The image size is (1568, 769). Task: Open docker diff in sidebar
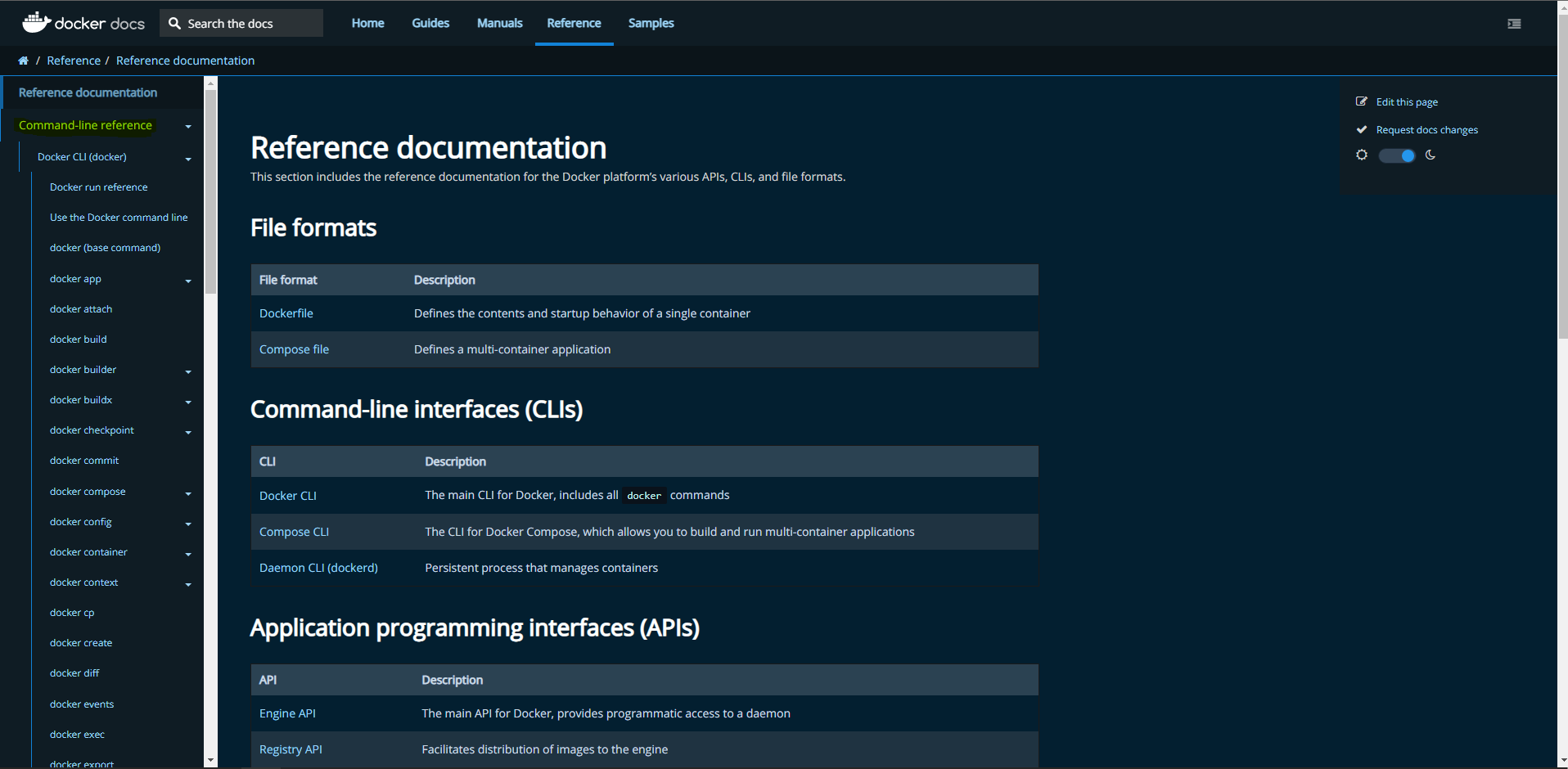tap(74, 673)
